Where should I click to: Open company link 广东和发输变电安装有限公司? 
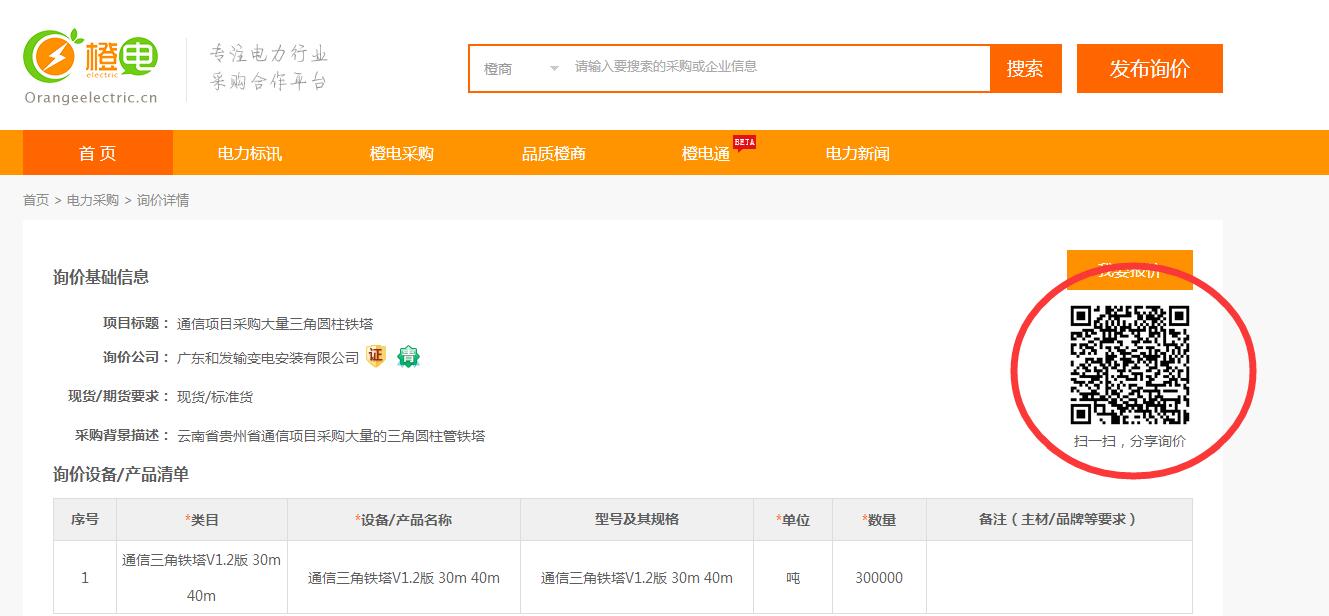coord(268,357)
